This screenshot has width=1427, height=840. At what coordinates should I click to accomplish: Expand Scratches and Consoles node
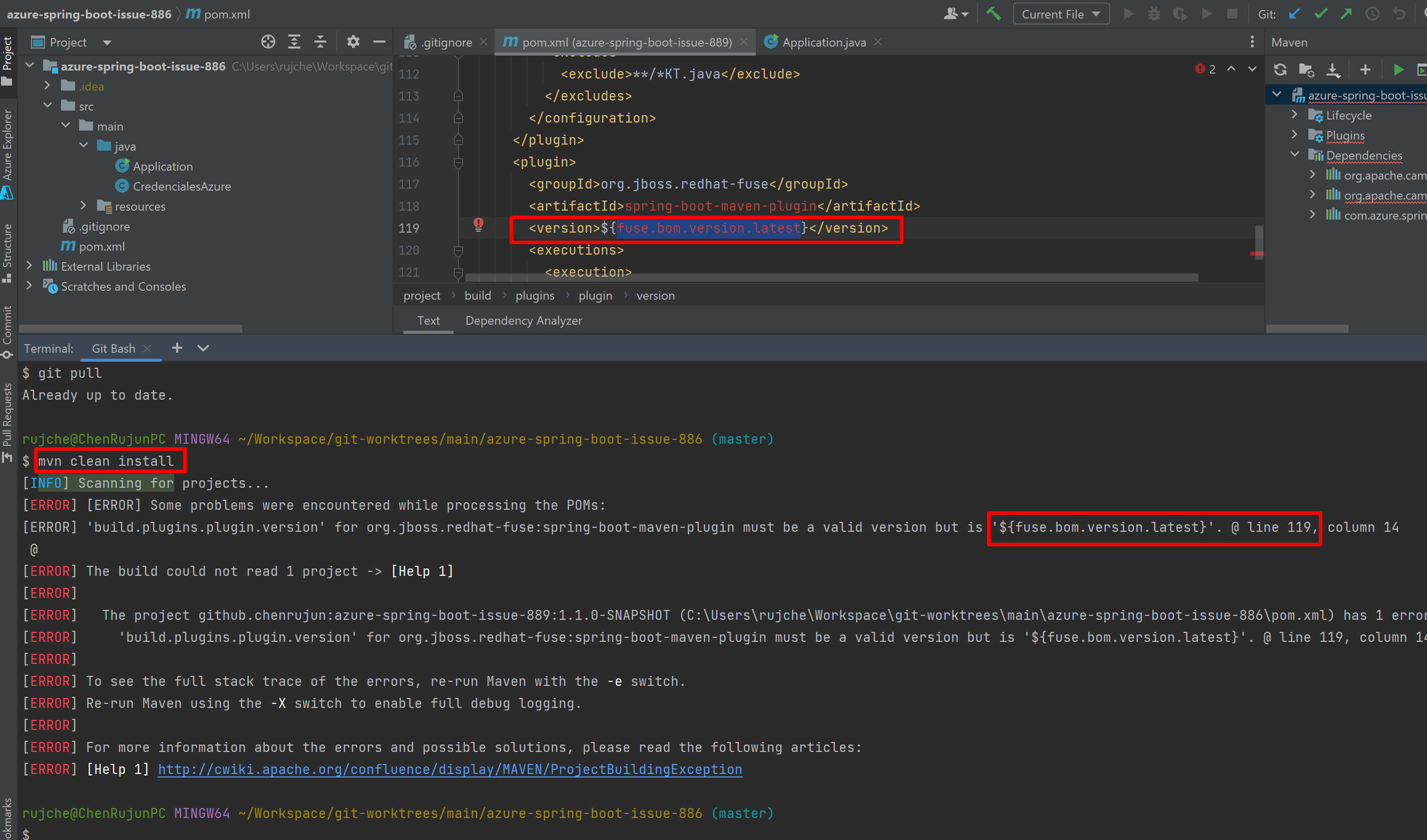pyautogui.click(x=30, y=286)
